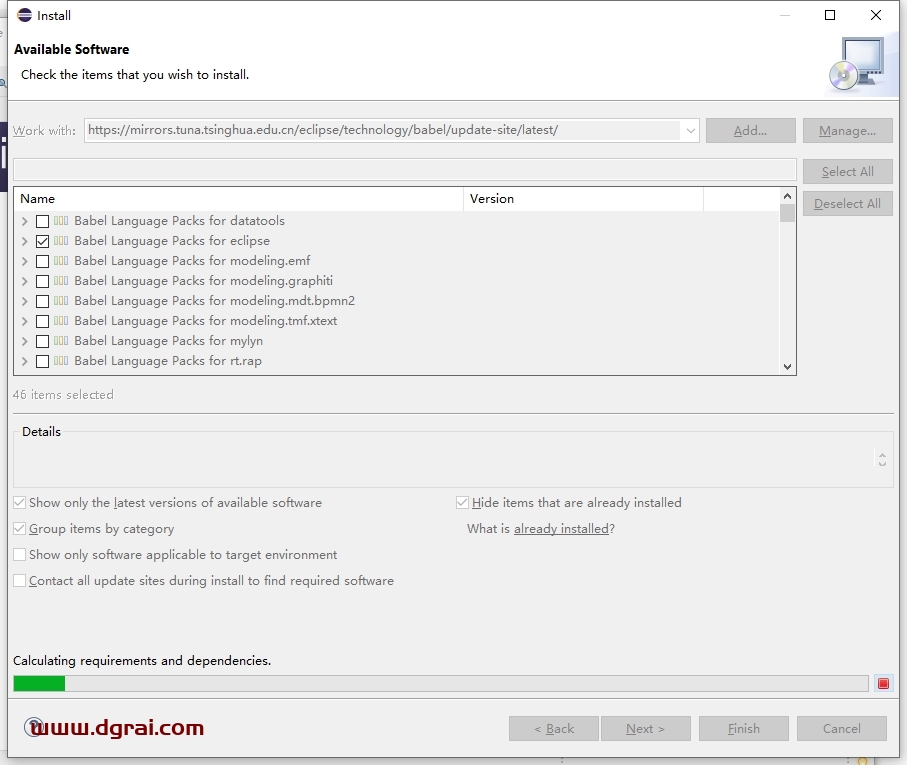Click the category icon for datatools pack
This screenshot has width=907, height=765.
point(61,220)
